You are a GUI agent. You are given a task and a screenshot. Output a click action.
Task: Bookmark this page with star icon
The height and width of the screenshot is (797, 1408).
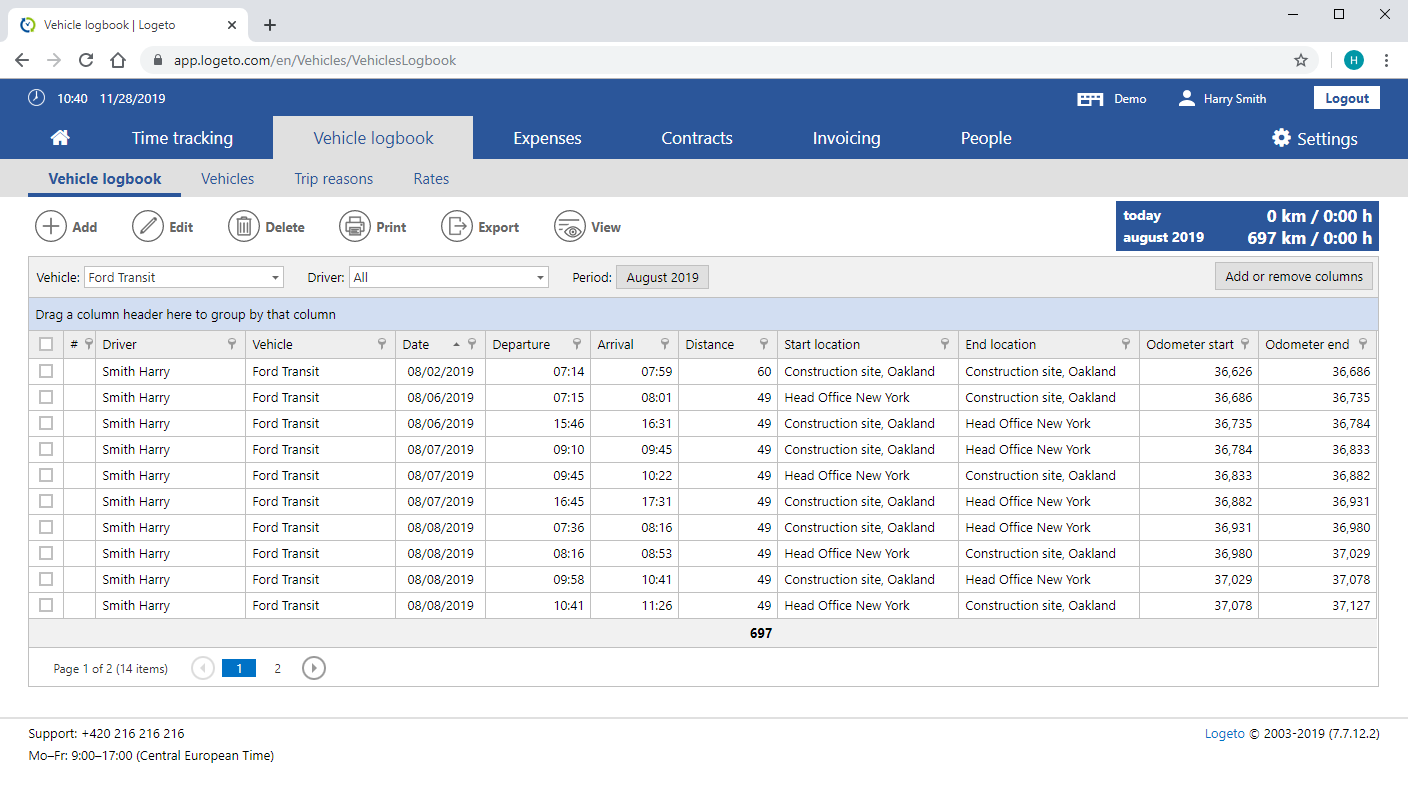pyautogui.click(x=1301, y=60)
